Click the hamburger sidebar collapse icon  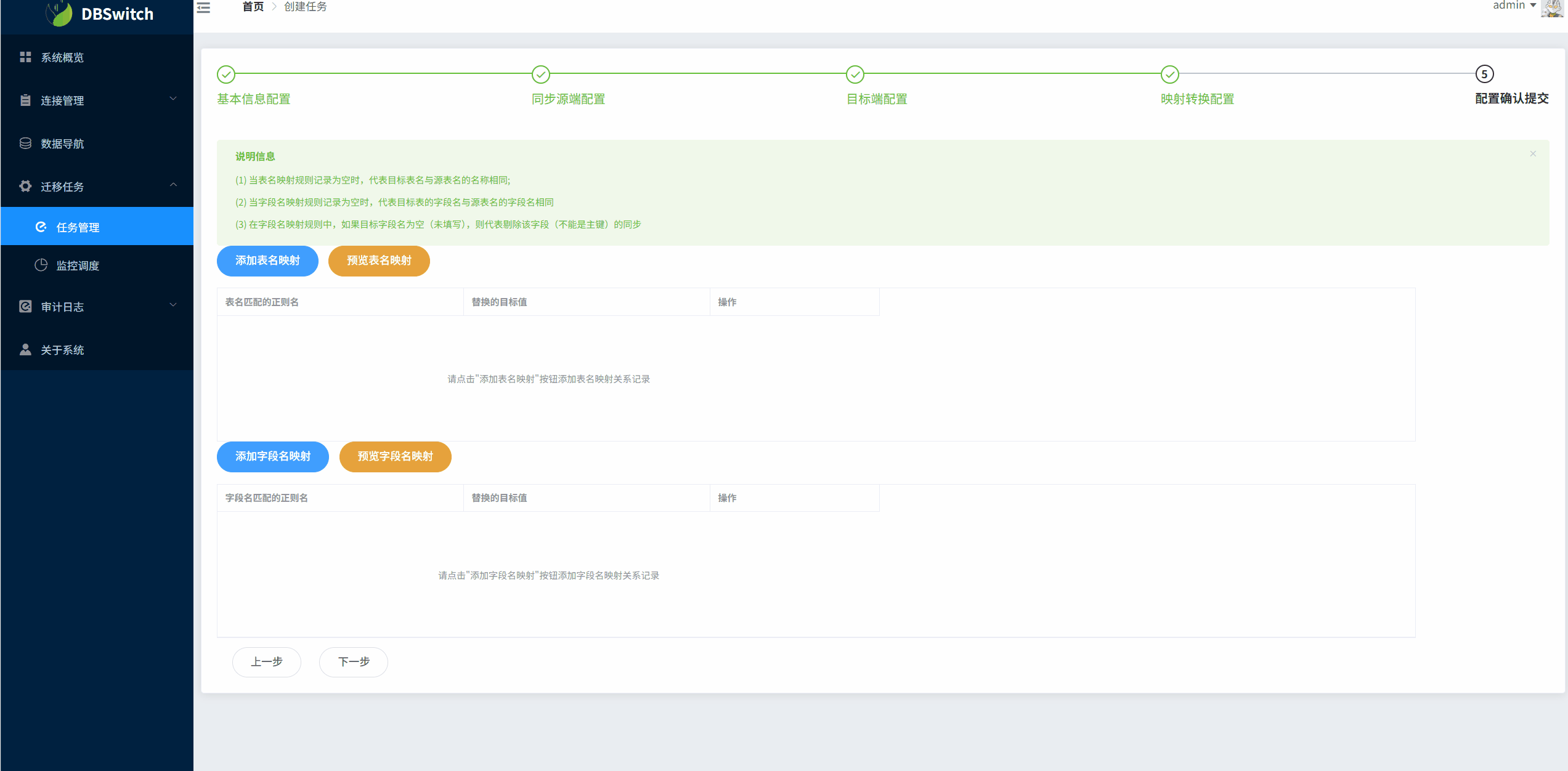(x=203, y=7)
